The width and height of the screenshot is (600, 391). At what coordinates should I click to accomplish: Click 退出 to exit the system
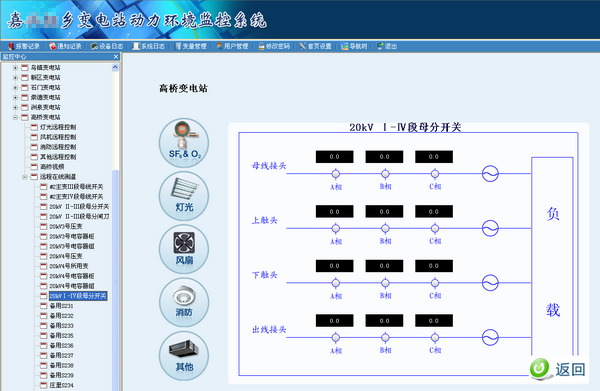point(386,46)
